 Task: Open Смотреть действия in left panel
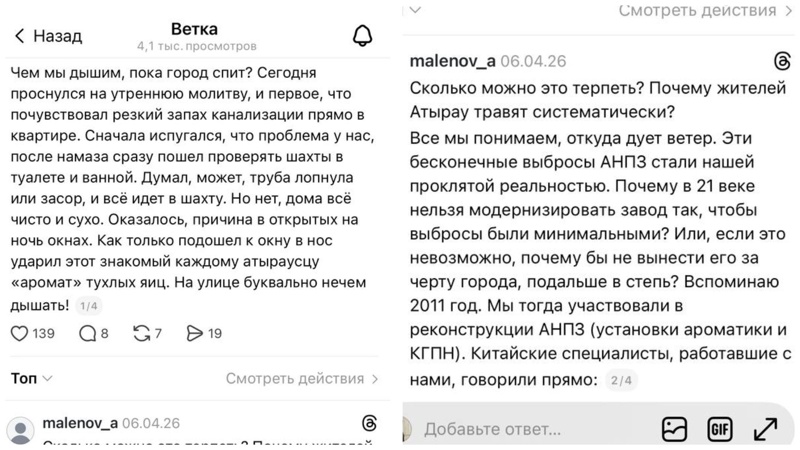click(x=302, y=379)
